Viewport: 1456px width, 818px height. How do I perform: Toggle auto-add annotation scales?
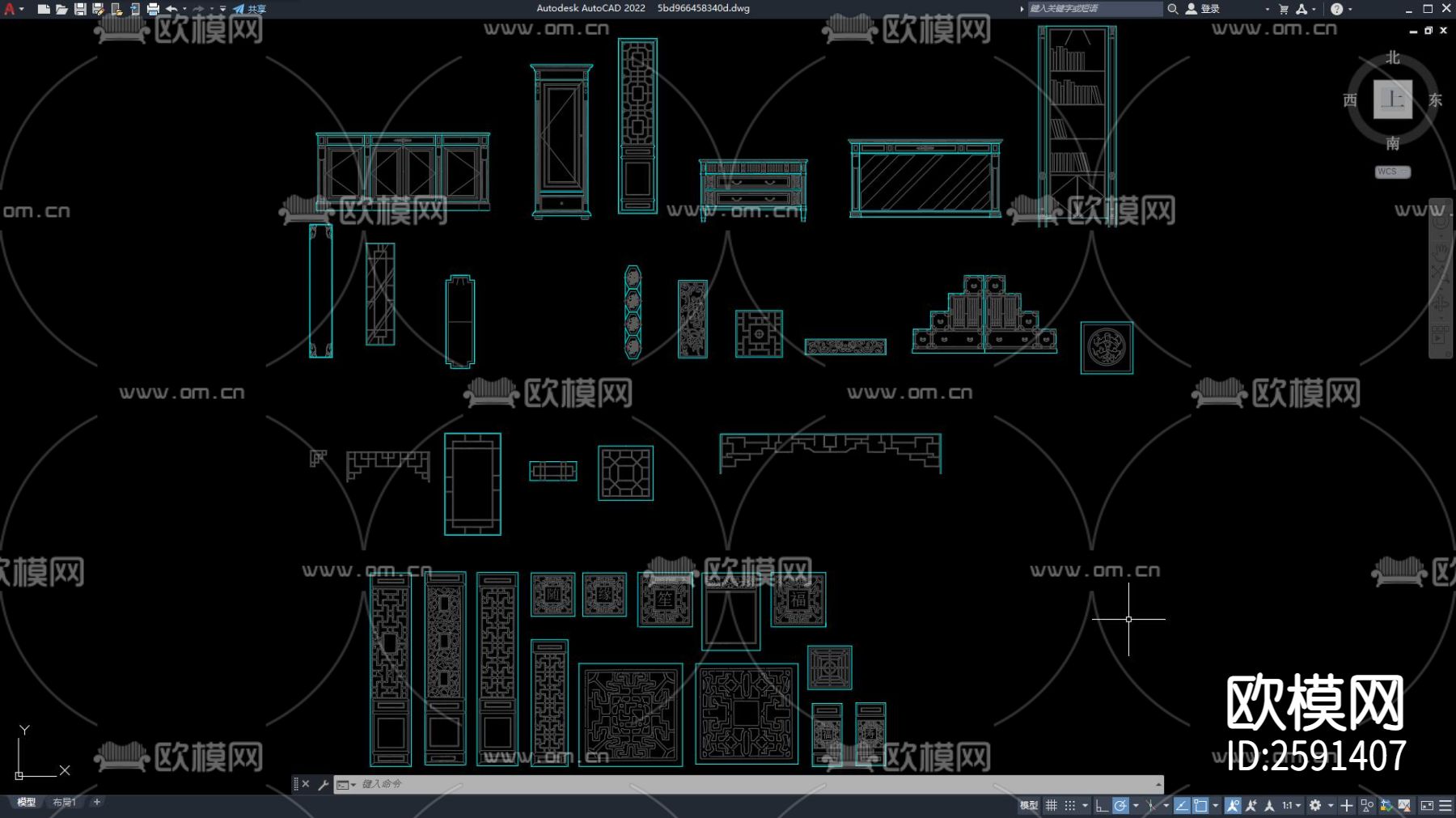click(1251, 805)
